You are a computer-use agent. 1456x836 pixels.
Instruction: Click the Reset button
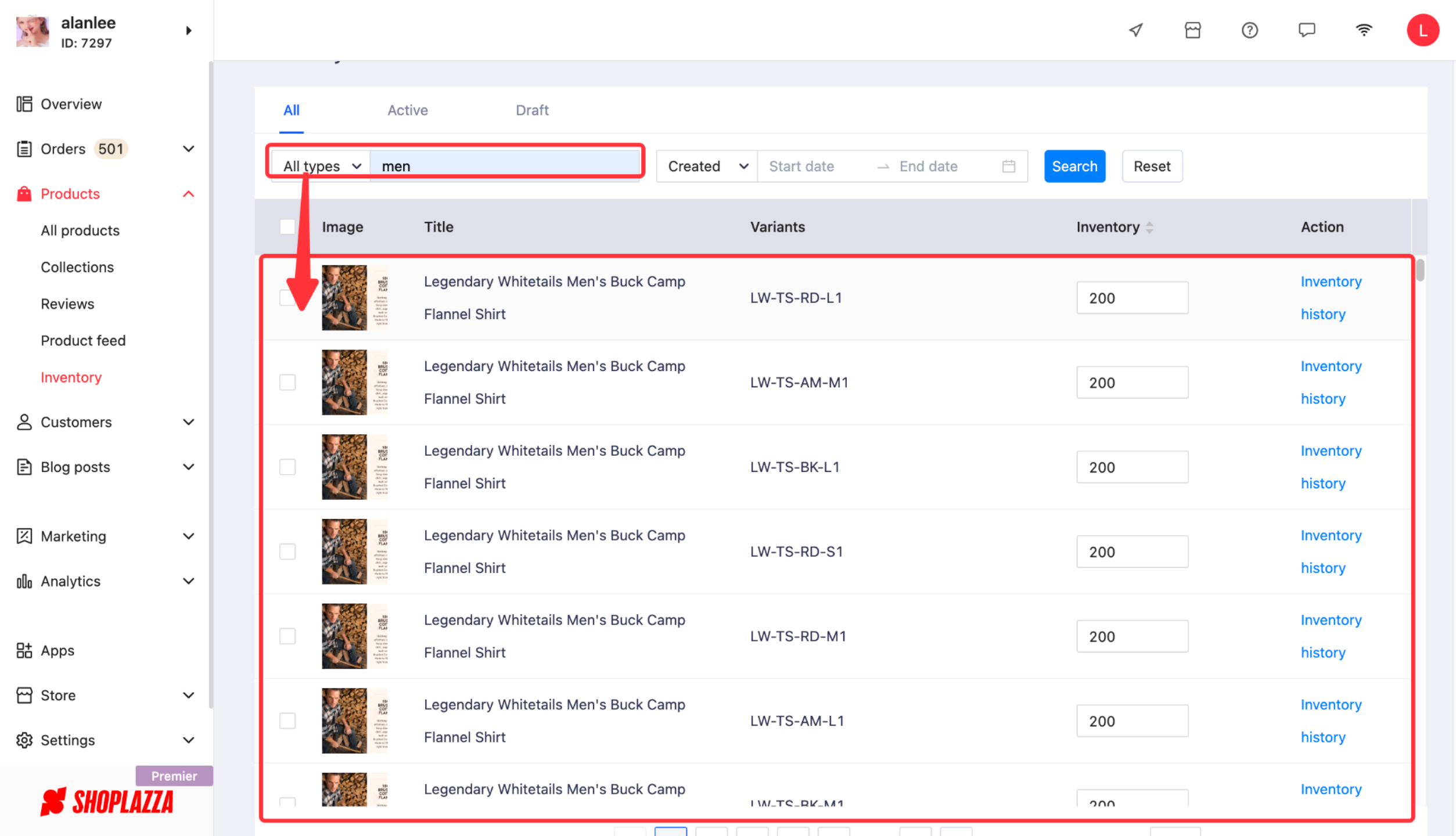click(1152, 167)
